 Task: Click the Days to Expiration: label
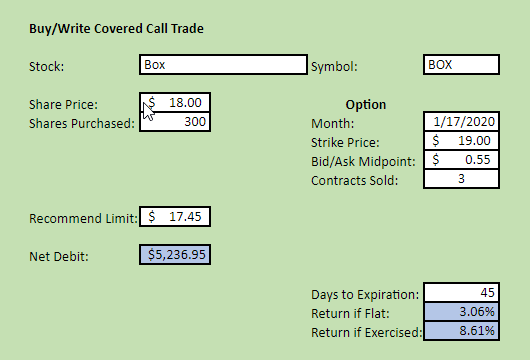365,295
